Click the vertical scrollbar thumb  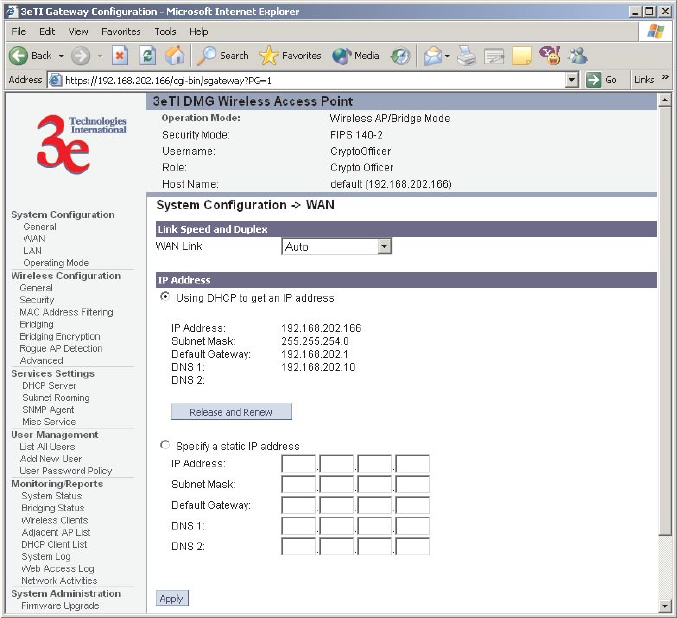point(665,322)
